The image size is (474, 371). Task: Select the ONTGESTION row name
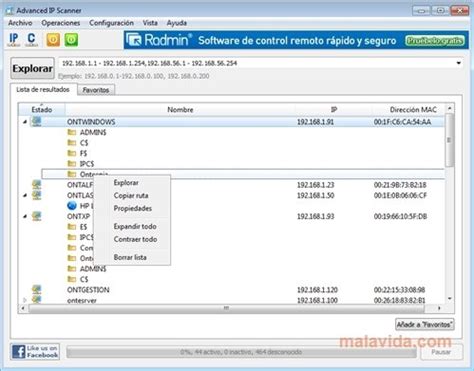coord(88,290)
